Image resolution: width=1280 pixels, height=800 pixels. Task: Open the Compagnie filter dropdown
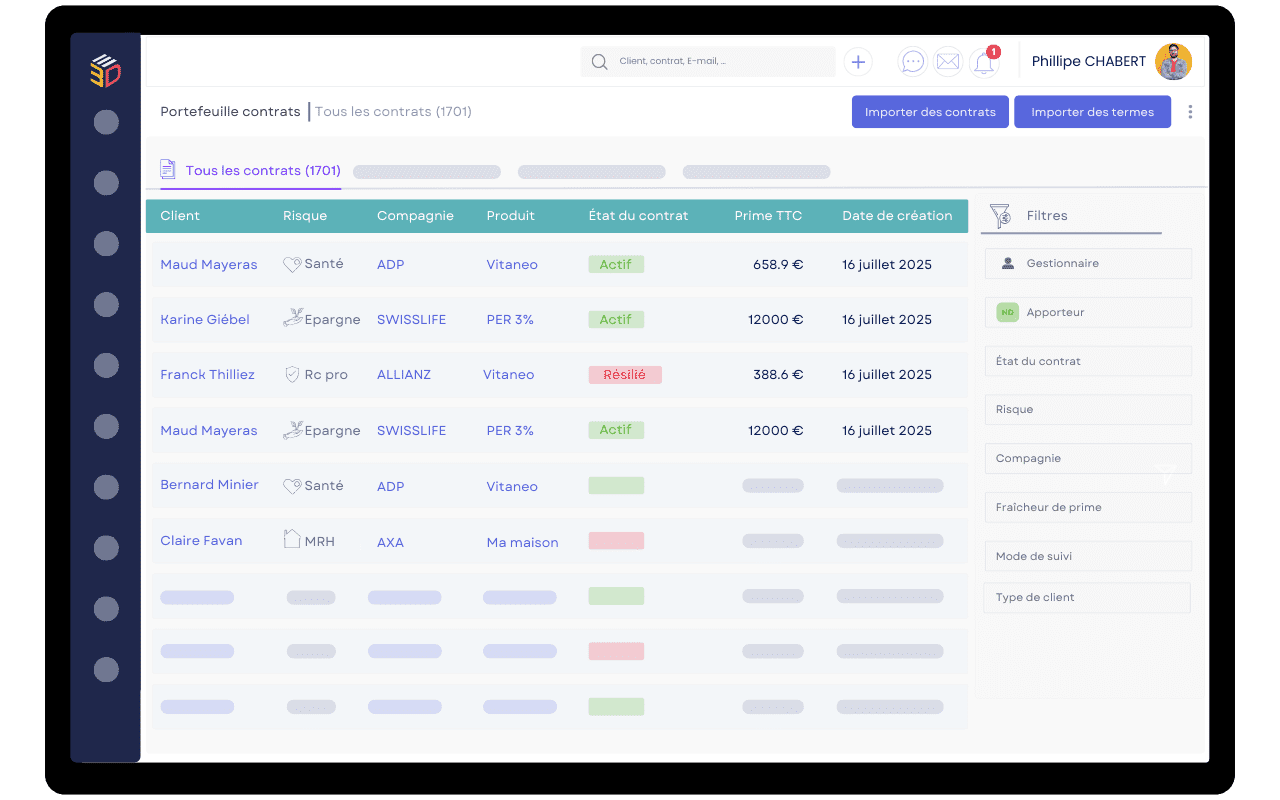(1088, 458)
